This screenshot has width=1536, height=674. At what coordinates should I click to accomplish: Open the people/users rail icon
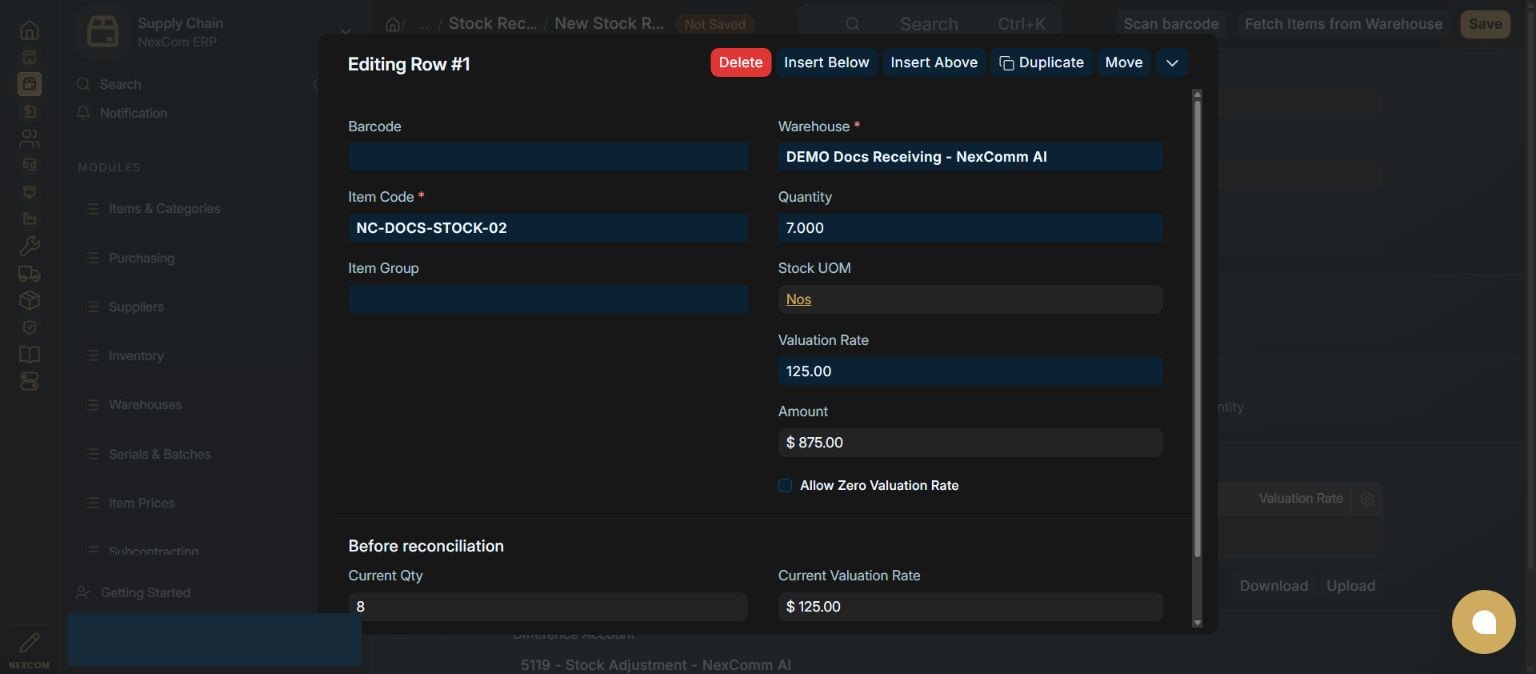(29, 138)
